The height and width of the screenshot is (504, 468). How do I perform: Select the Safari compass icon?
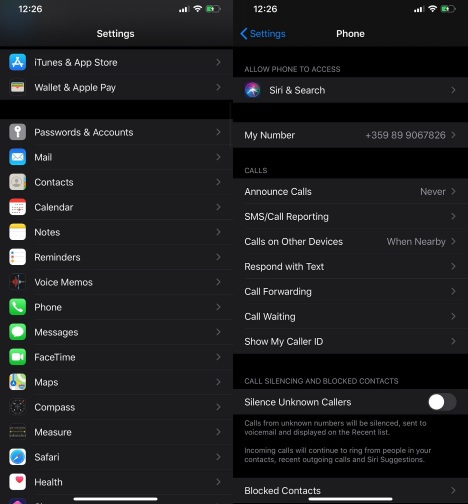click(x=18, y=457)
